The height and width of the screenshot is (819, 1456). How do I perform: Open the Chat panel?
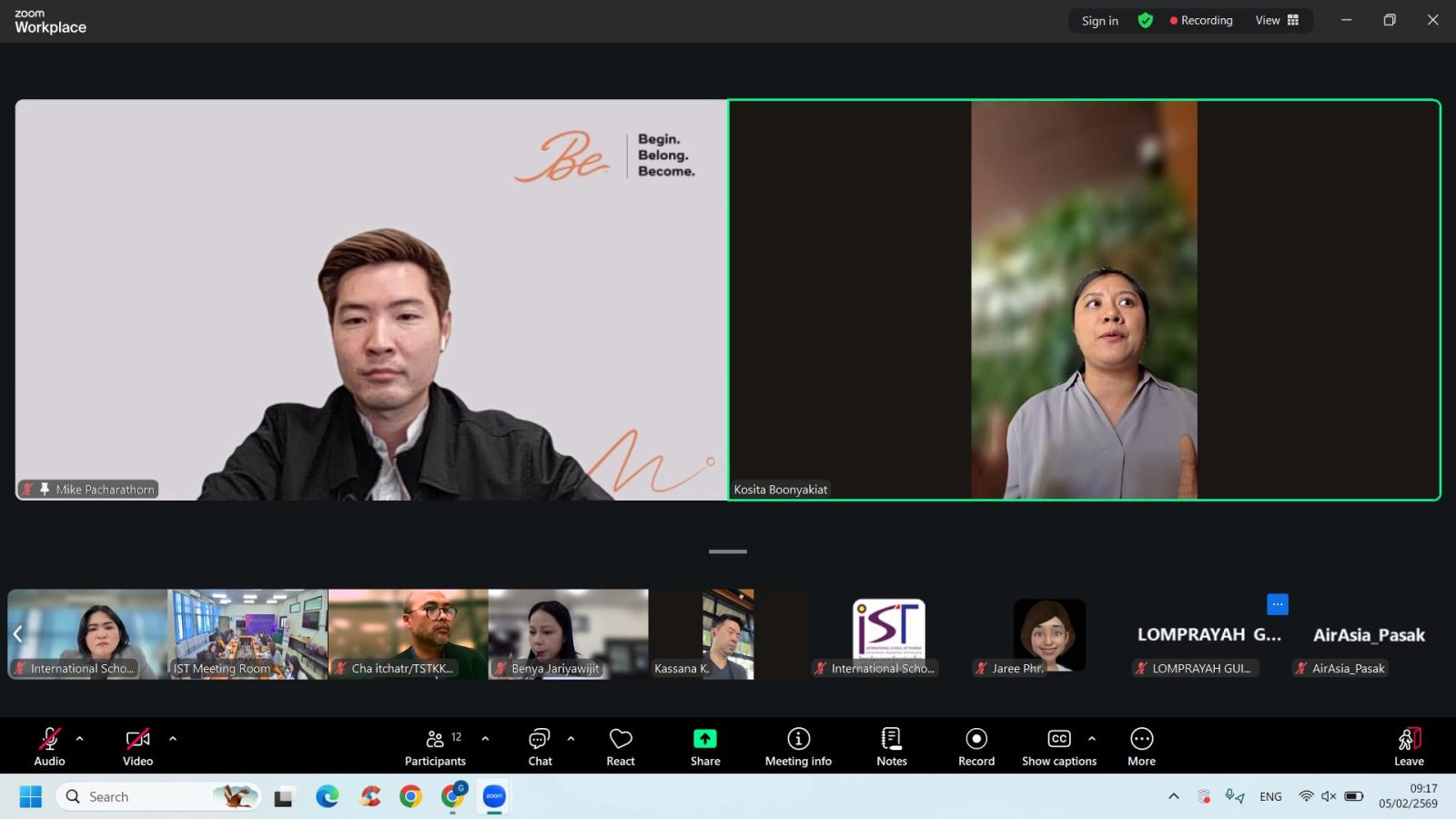click(x=540, y=746)
